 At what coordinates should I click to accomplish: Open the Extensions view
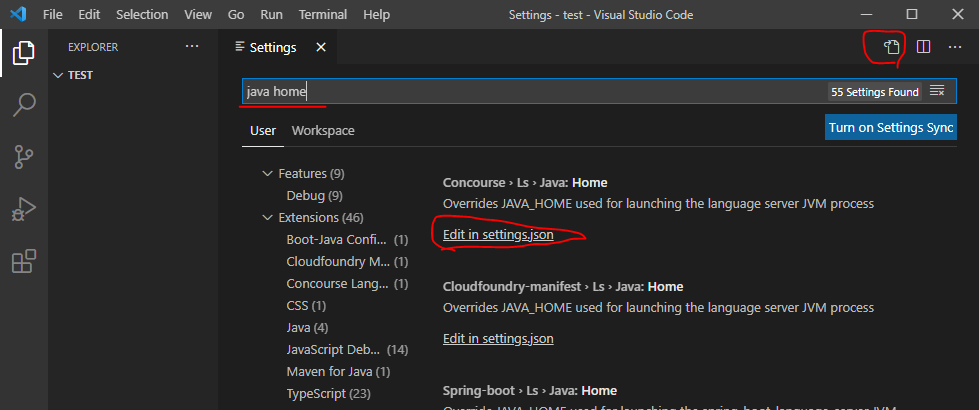tap(24, 261)
